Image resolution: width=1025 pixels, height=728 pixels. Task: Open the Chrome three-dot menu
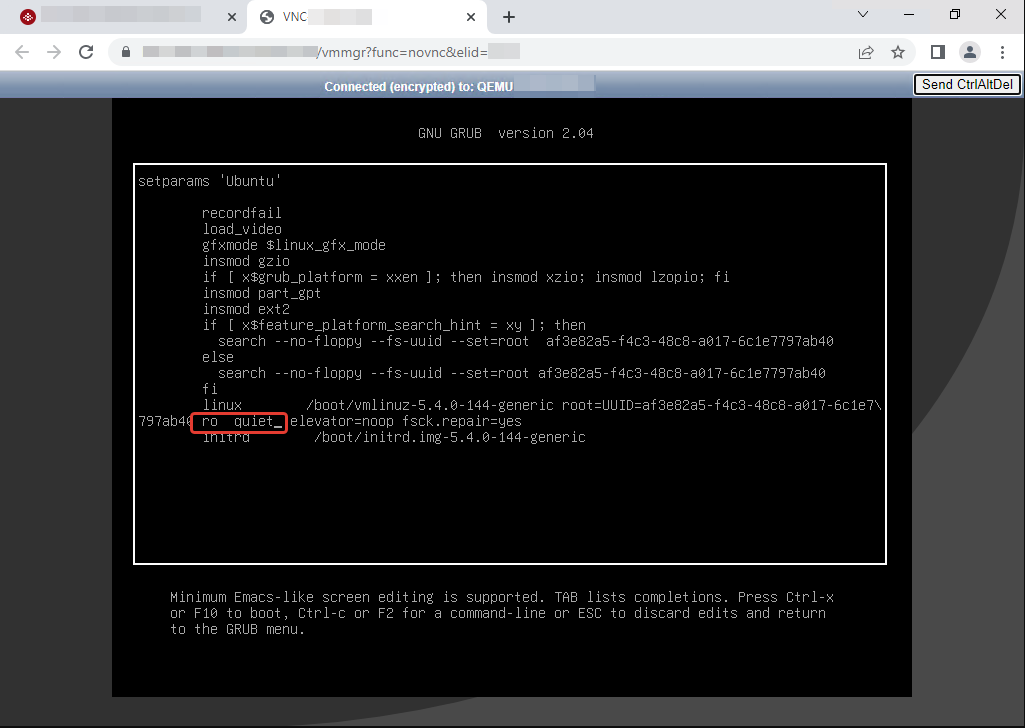pos(1002,52)
